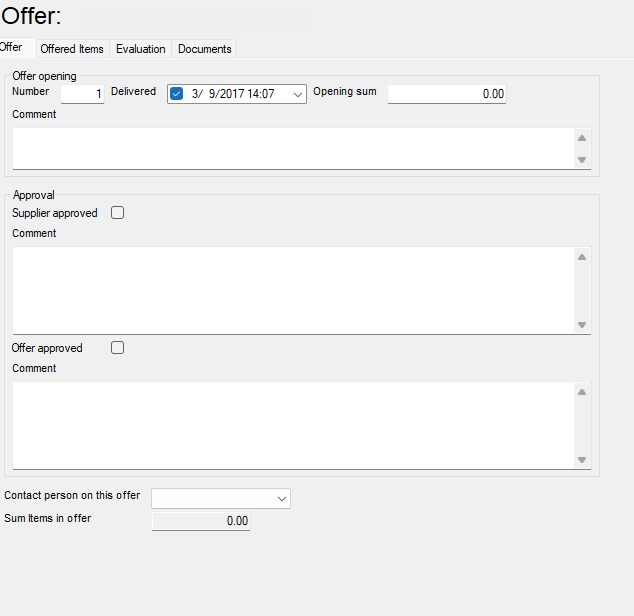Image resolution: width=634 pixels, height=616 pixels.
Task: Expand the Delivered date picker dropdown
Action: click(298, 94)
